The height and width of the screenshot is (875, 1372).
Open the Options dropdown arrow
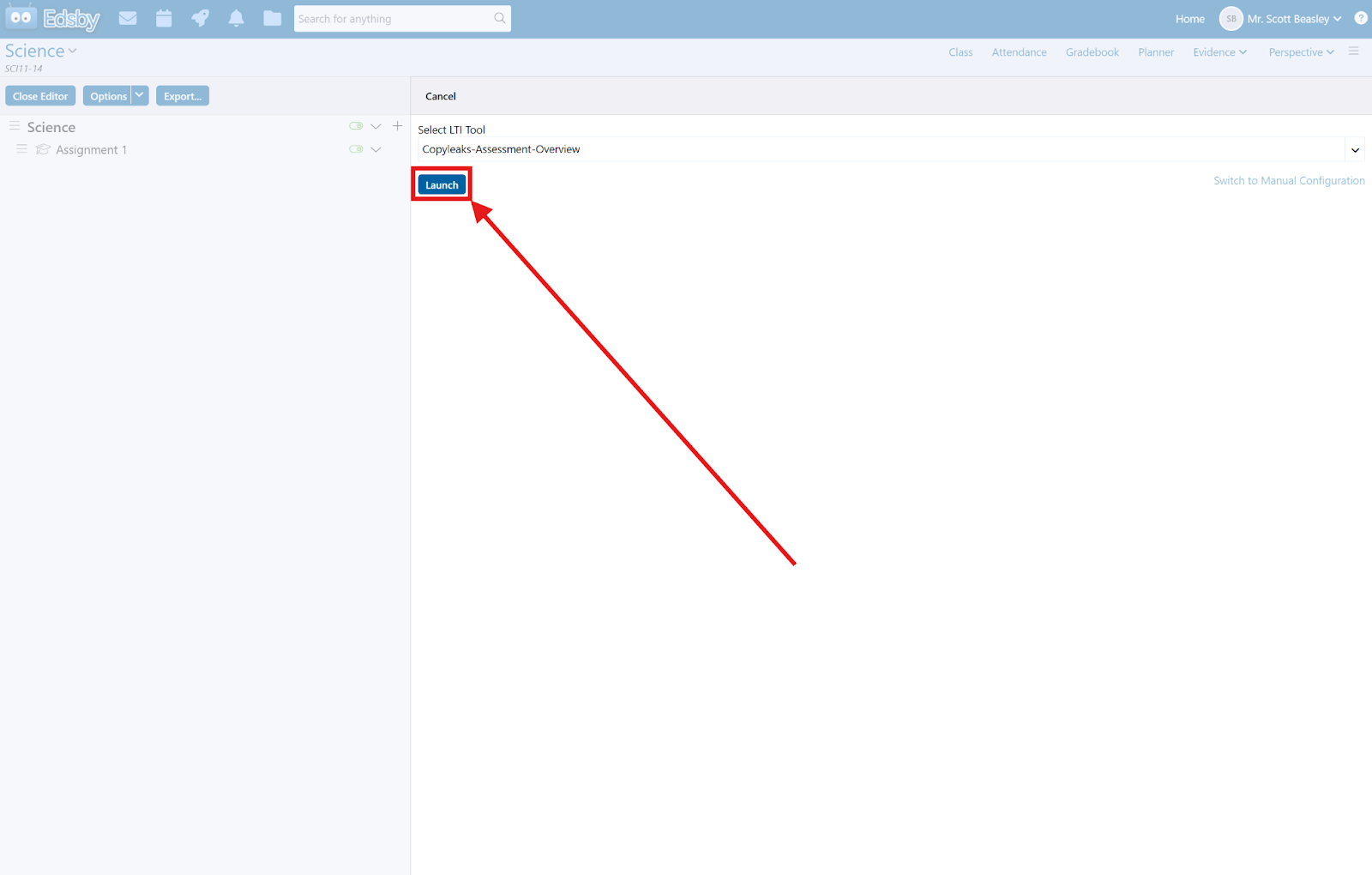click(x=140, y=95)
